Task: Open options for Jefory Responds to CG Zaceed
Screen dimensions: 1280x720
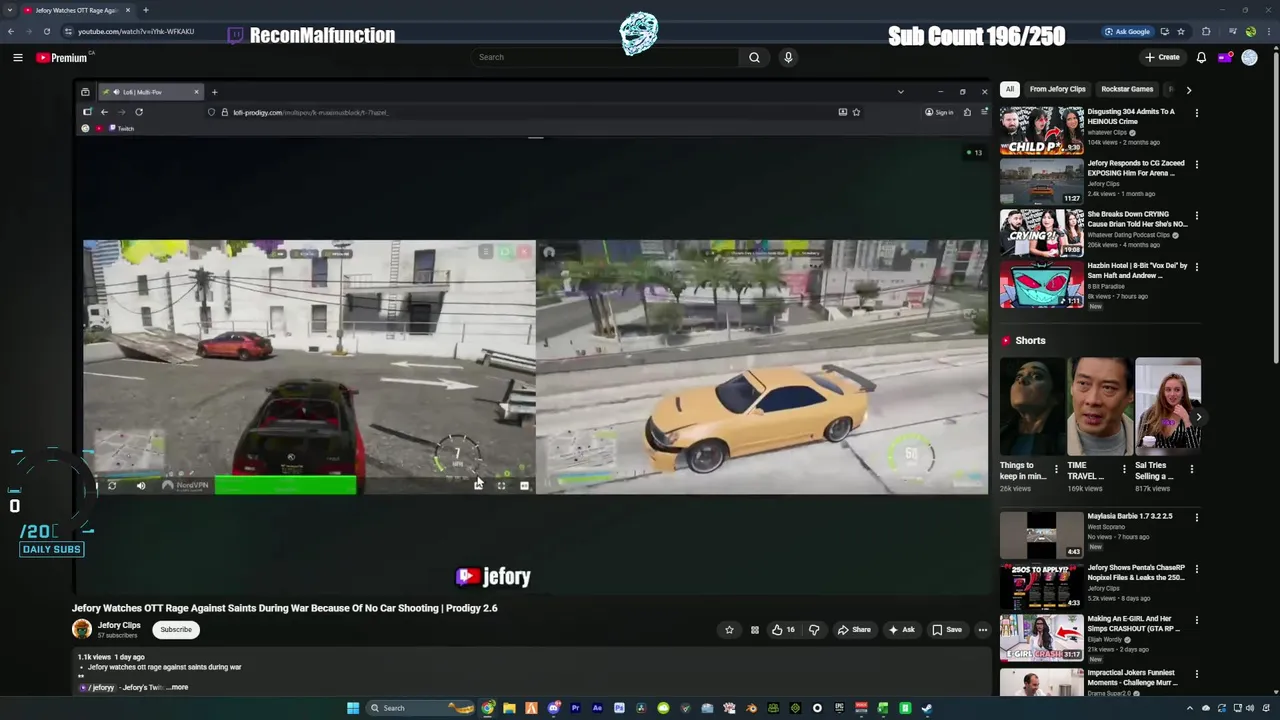Action: click(1196, 164)
